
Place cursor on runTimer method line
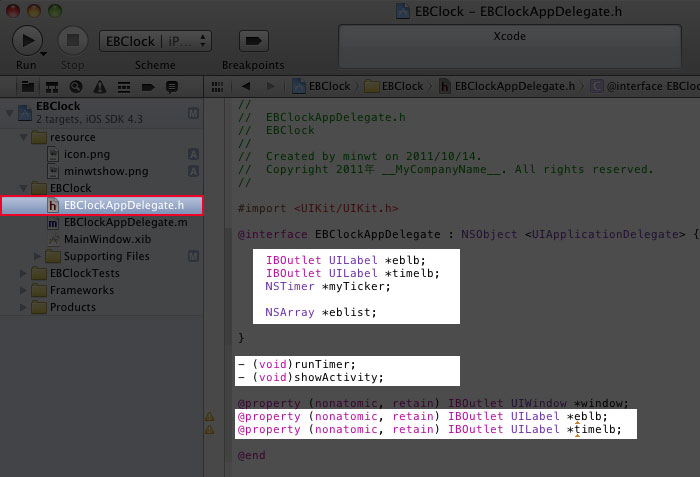tap(296, 364)
